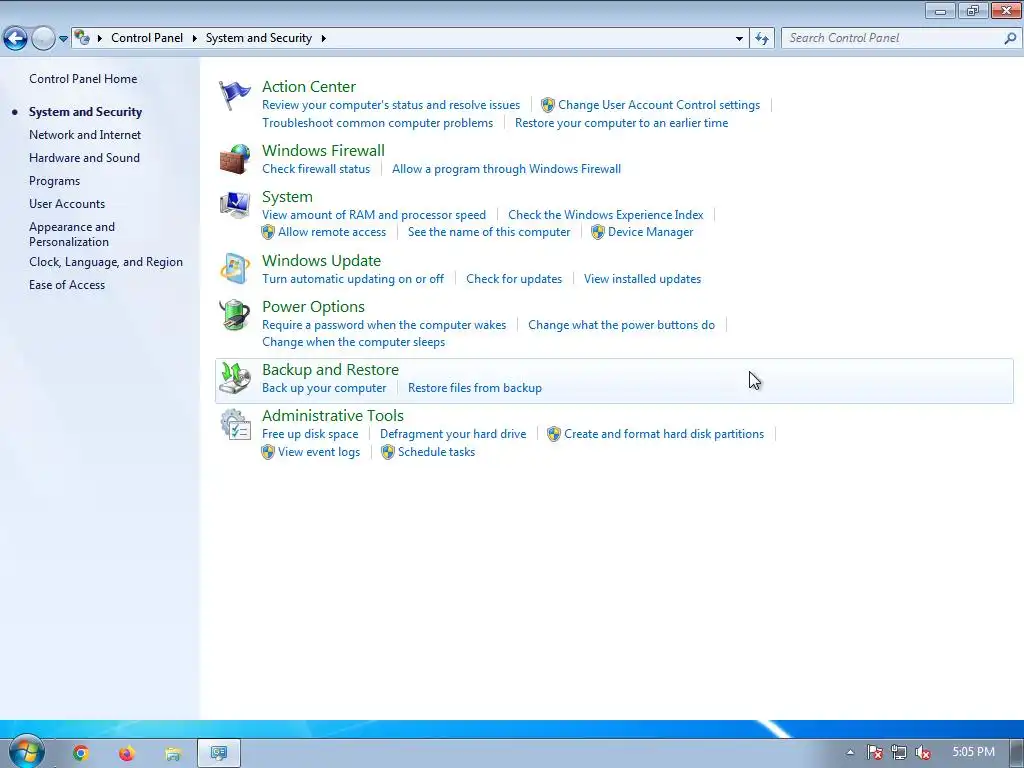Expand the arrow after System and Security
Image resolution: width=1024 pixels, height=768 pixels.
pyautogui.click(x=323, y=39)
